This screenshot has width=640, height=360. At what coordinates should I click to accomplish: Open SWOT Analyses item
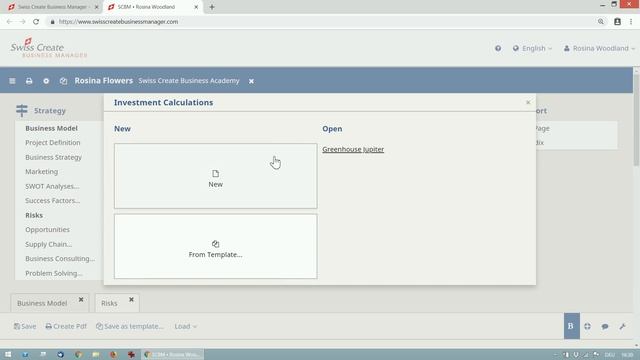[52, 186]
